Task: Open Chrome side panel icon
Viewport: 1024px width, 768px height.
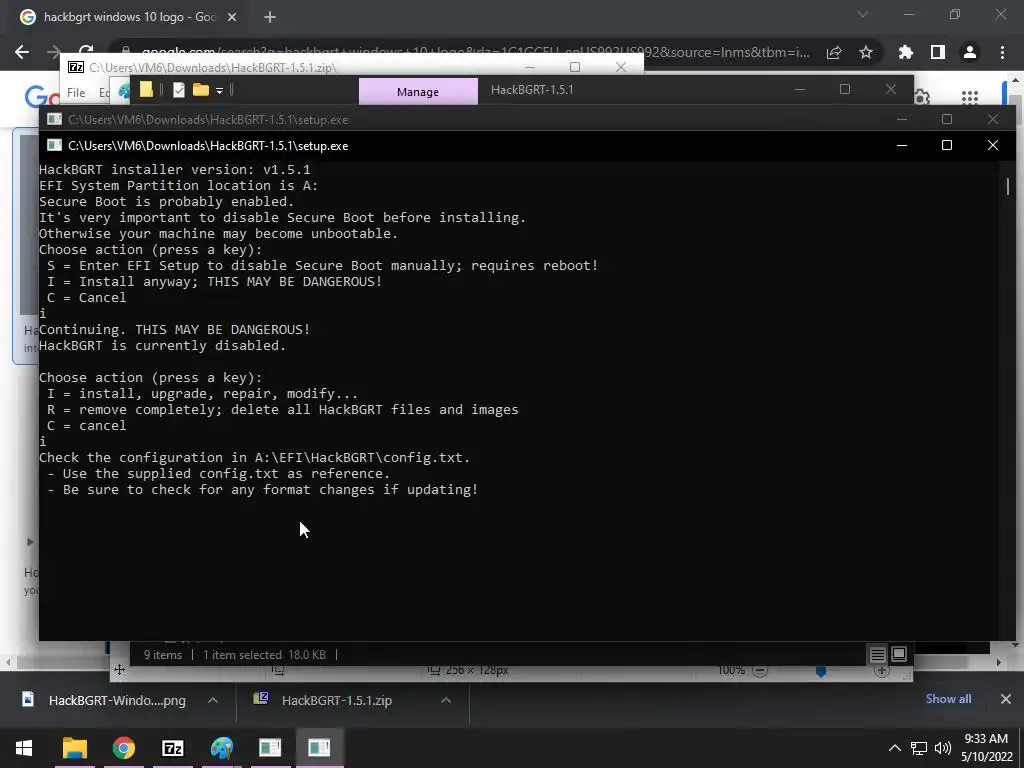Action: tap(938, 52)
